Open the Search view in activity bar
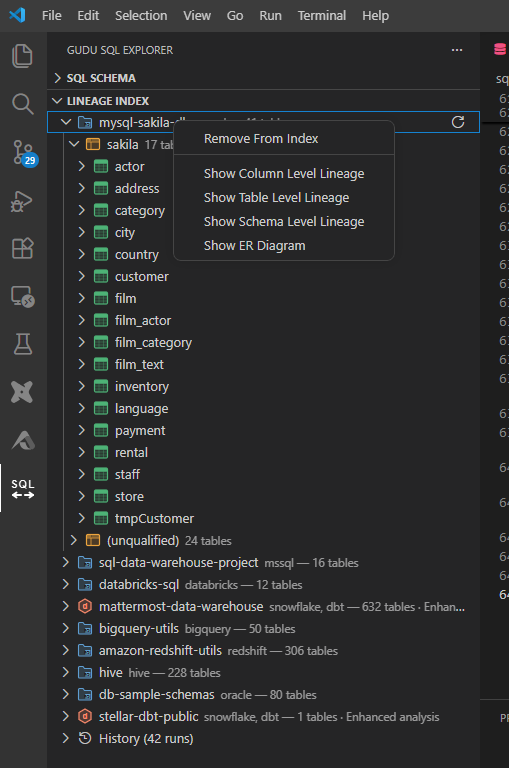The width and height of the screenshot is (509, 768). pyautogui.click(x=23, y=104)
